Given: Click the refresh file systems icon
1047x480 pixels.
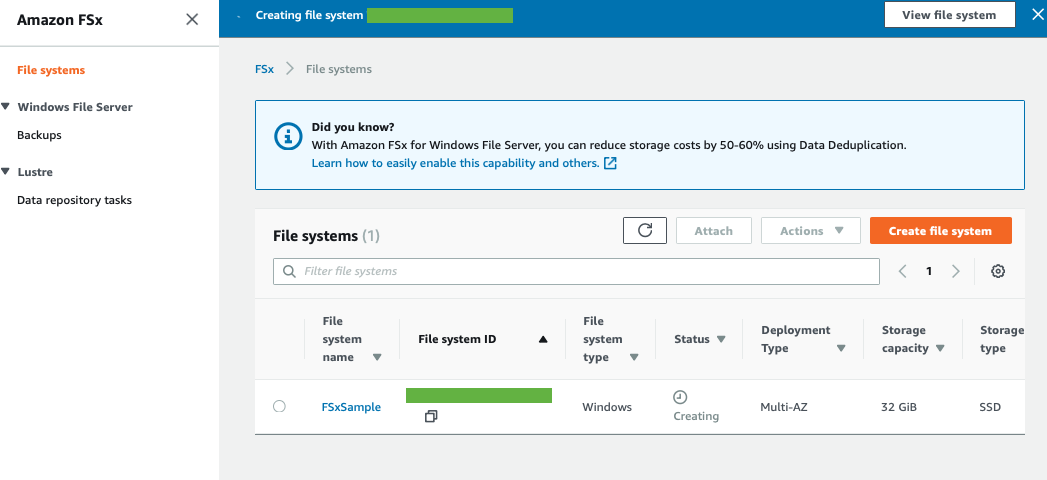Looking at the screenshot, I should tap(645, 230).
